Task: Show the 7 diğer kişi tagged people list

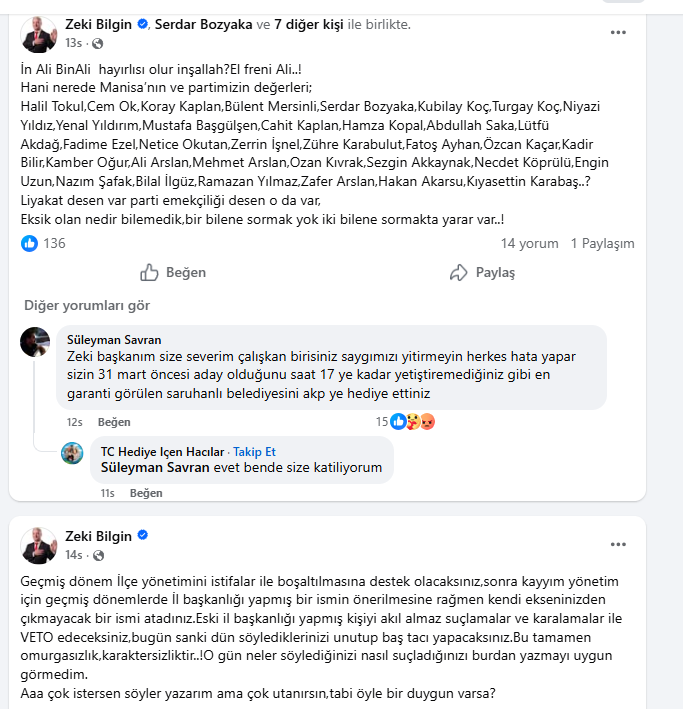Action: pos(308,24)
